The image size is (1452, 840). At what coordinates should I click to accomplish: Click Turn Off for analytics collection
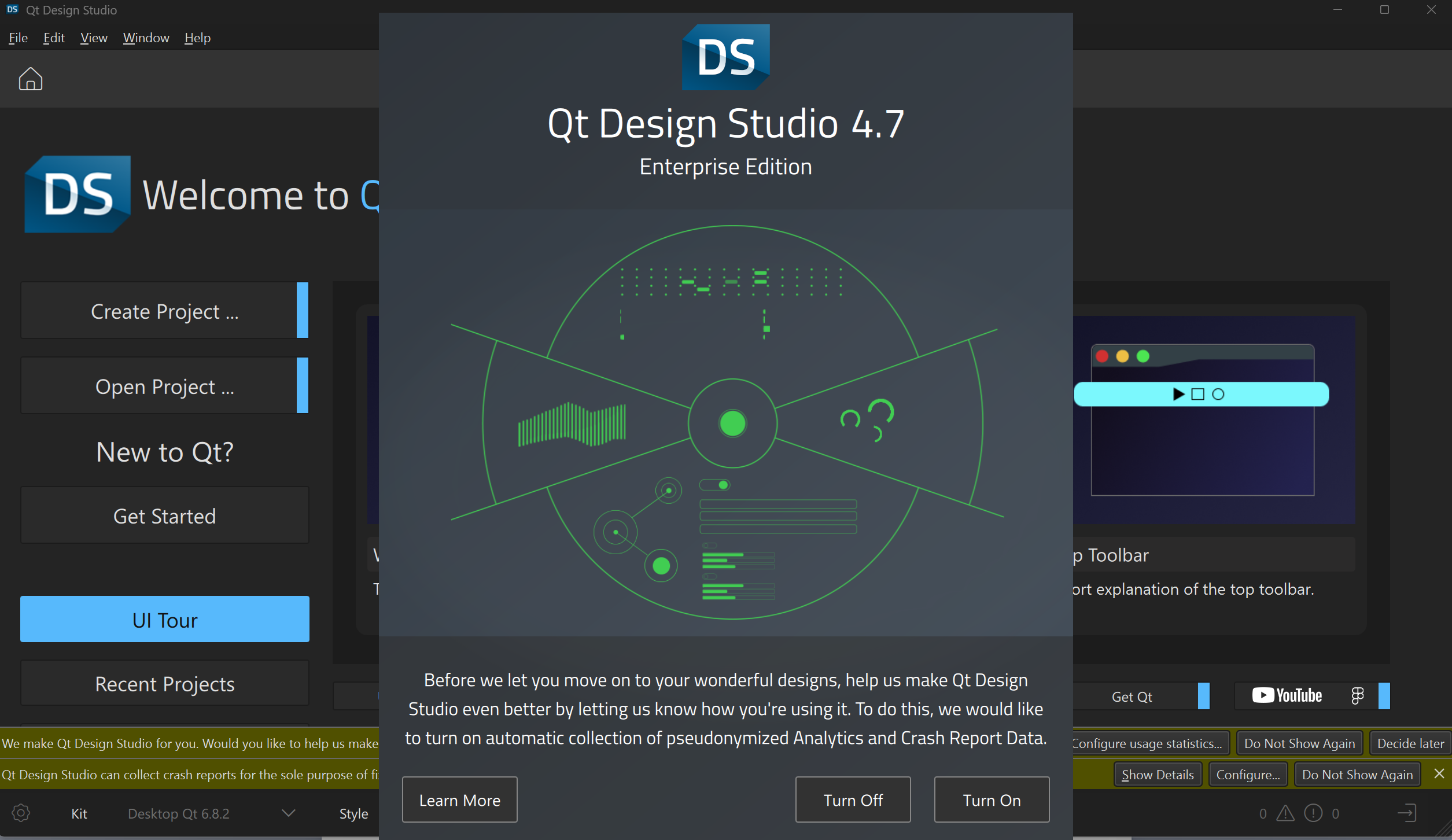[x=853, y=800]
